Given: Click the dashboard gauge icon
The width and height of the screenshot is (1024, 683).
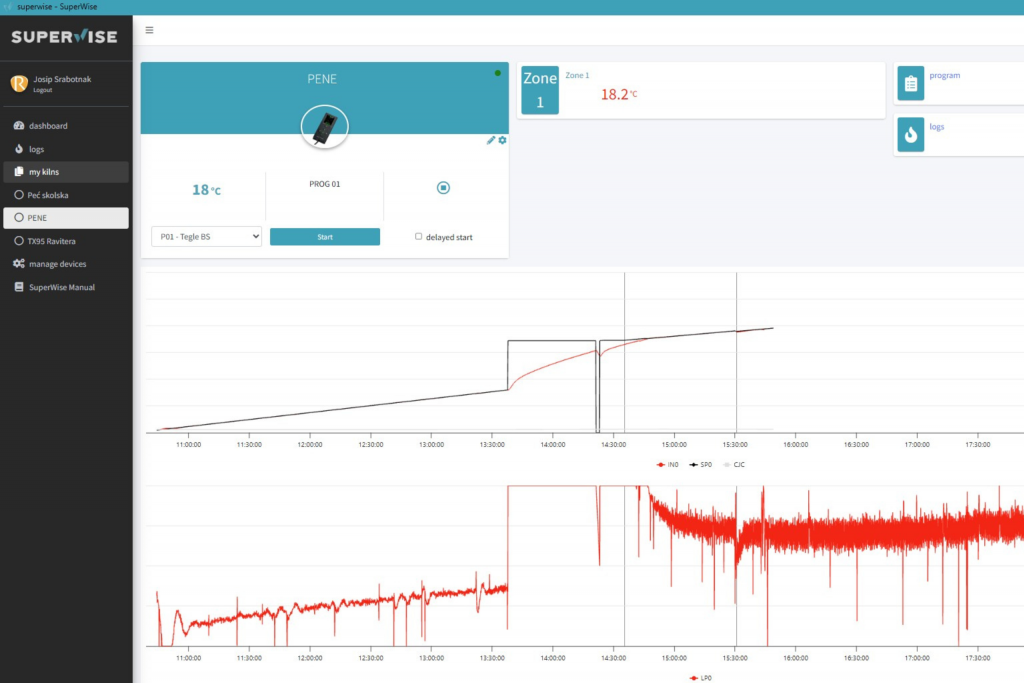Looking at the screenshot, I should click(19, 125).
